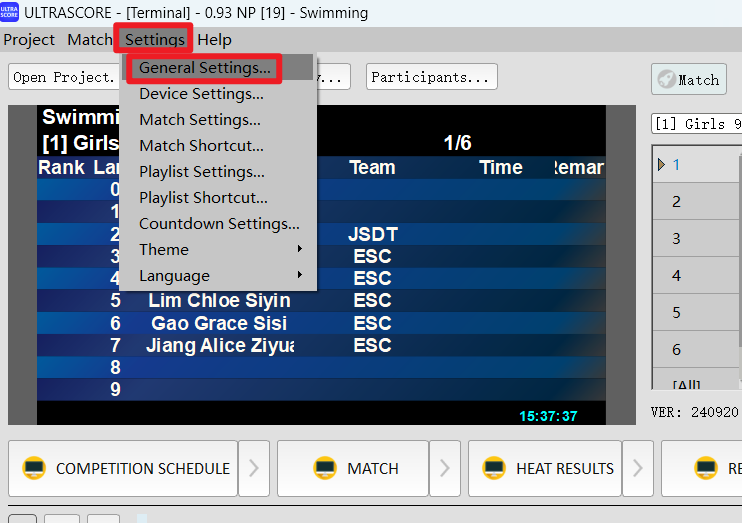Open the Theme submenu
This screenshot has height=523, width=742.
click(218, 250)
